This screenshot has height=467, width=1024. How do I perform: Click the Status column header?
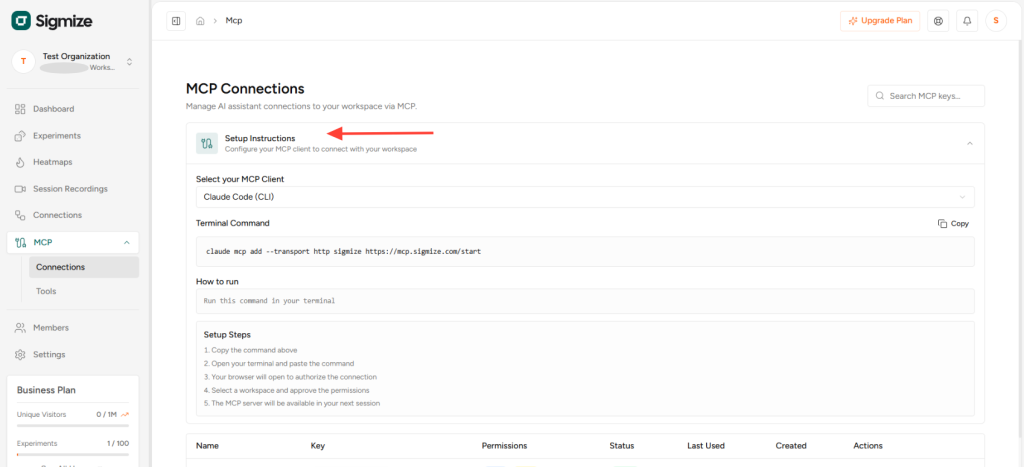tap(622, 446)
